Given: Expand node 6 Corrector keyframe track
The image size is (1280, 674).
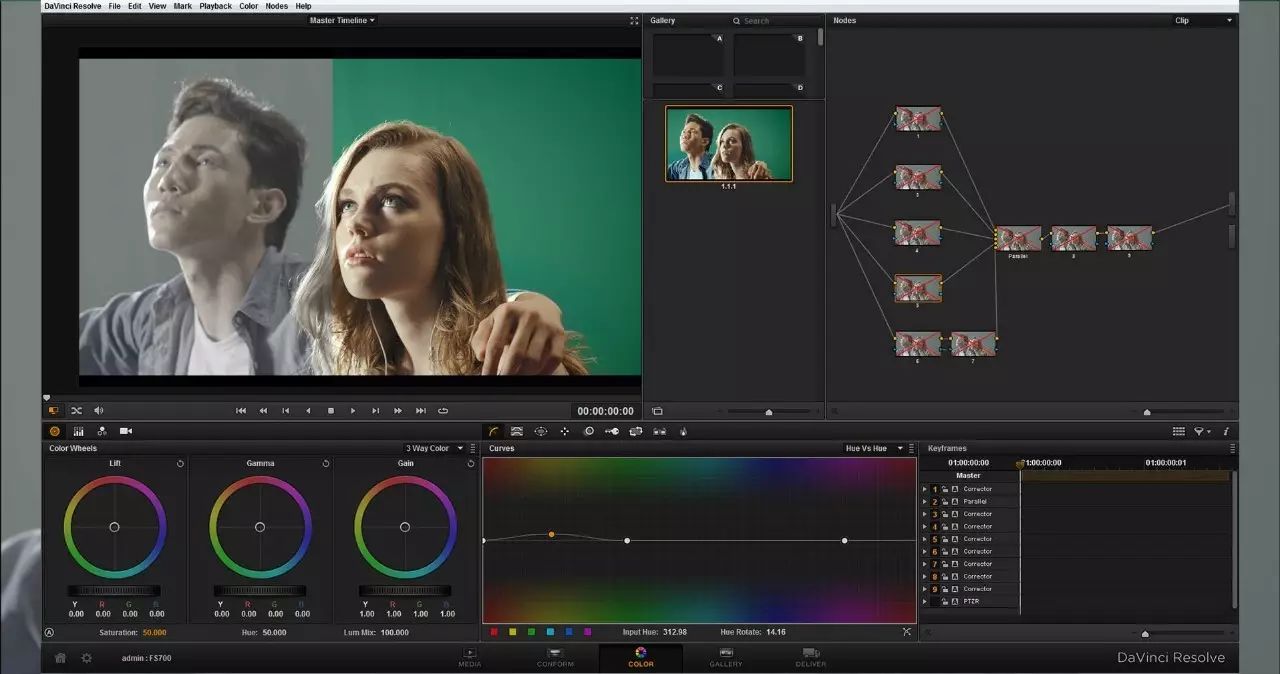Looking at the screenshot, I should point(924,551).
